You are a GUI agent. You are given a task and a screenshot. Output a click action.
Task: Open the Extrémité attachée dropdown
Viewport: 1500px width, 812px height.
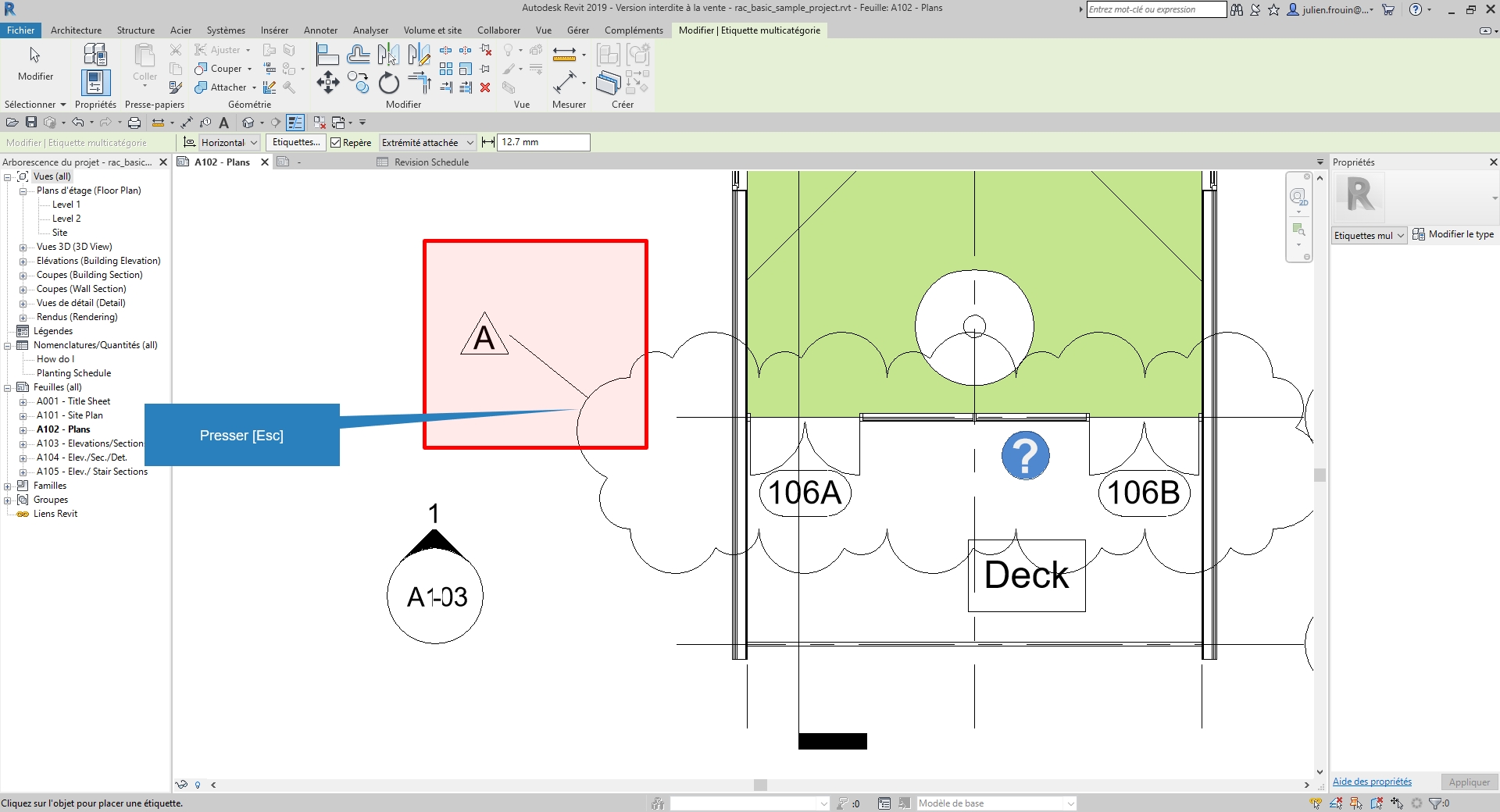427,143
